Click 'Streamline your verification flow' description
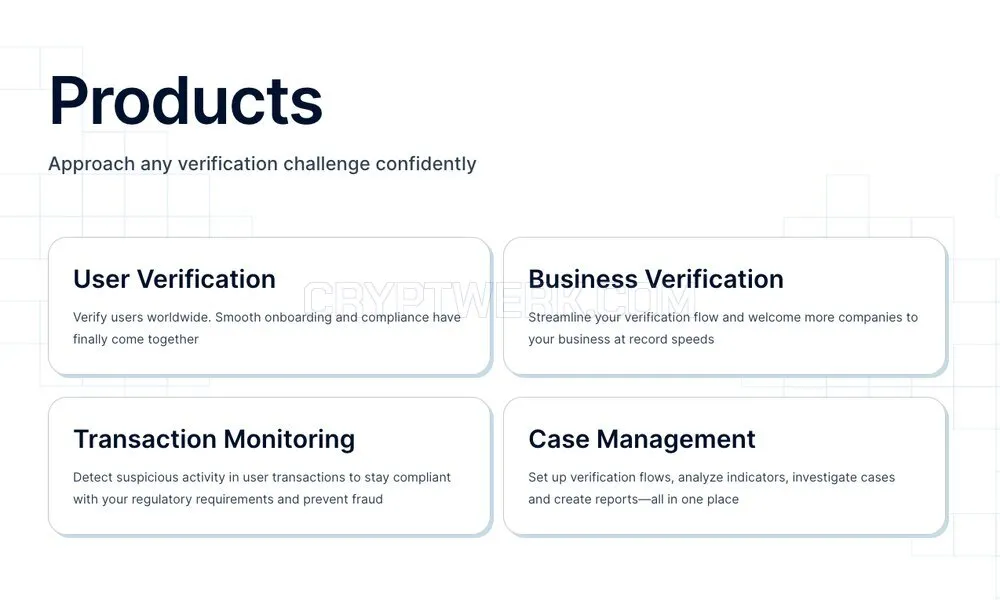 pos(723,328)
